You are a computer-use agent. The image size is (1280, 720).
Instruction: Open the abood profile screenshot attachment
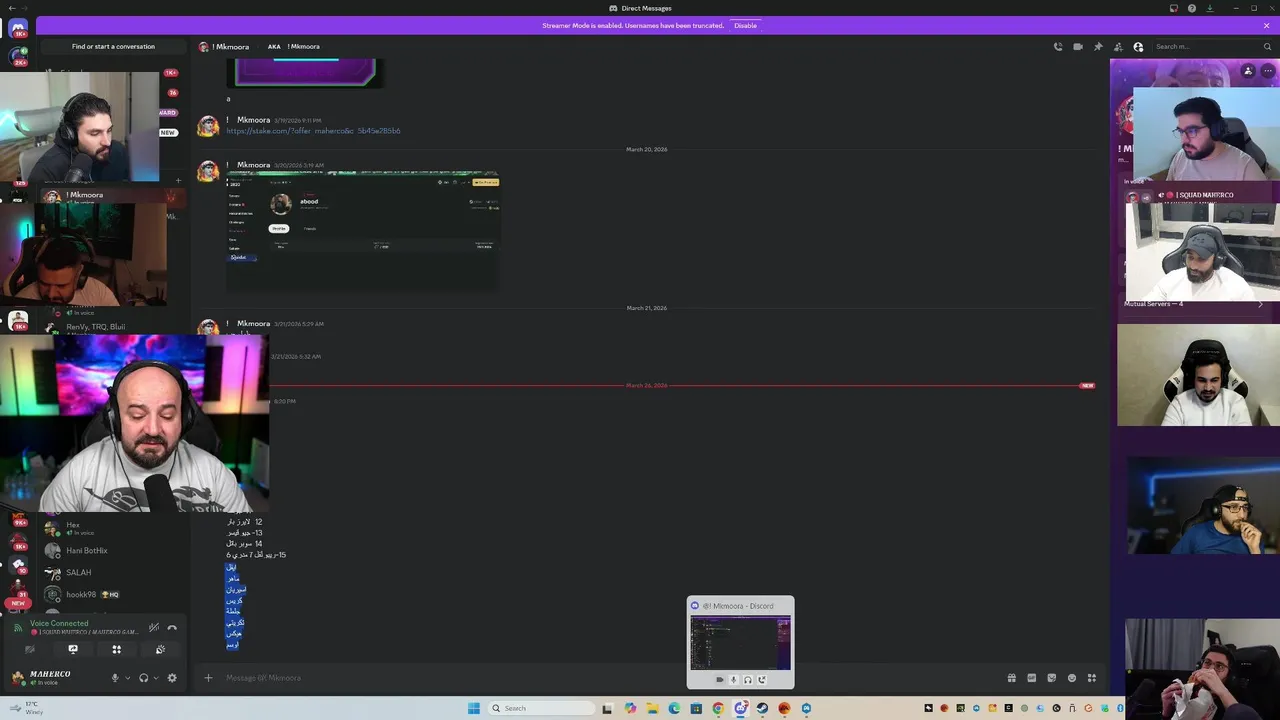pyautogui.click(x=362, y=231)
